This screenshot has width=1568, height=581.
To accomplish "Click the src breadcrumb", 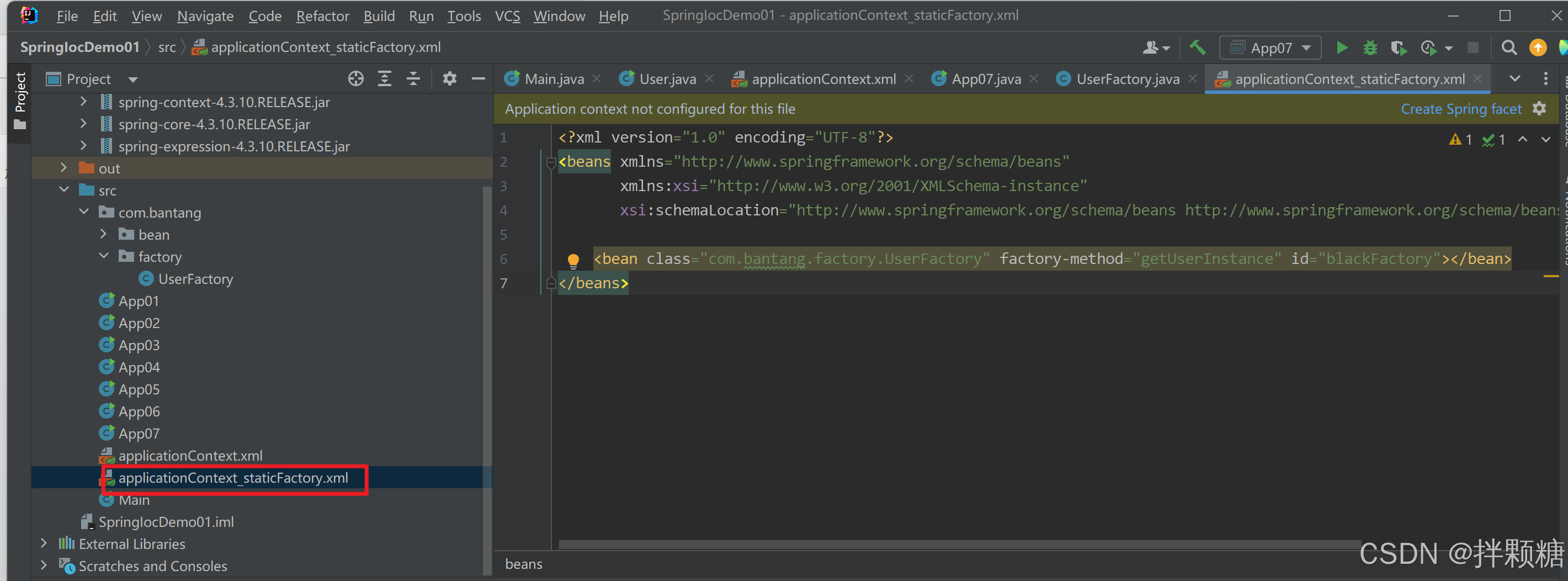I will [167, 47].
